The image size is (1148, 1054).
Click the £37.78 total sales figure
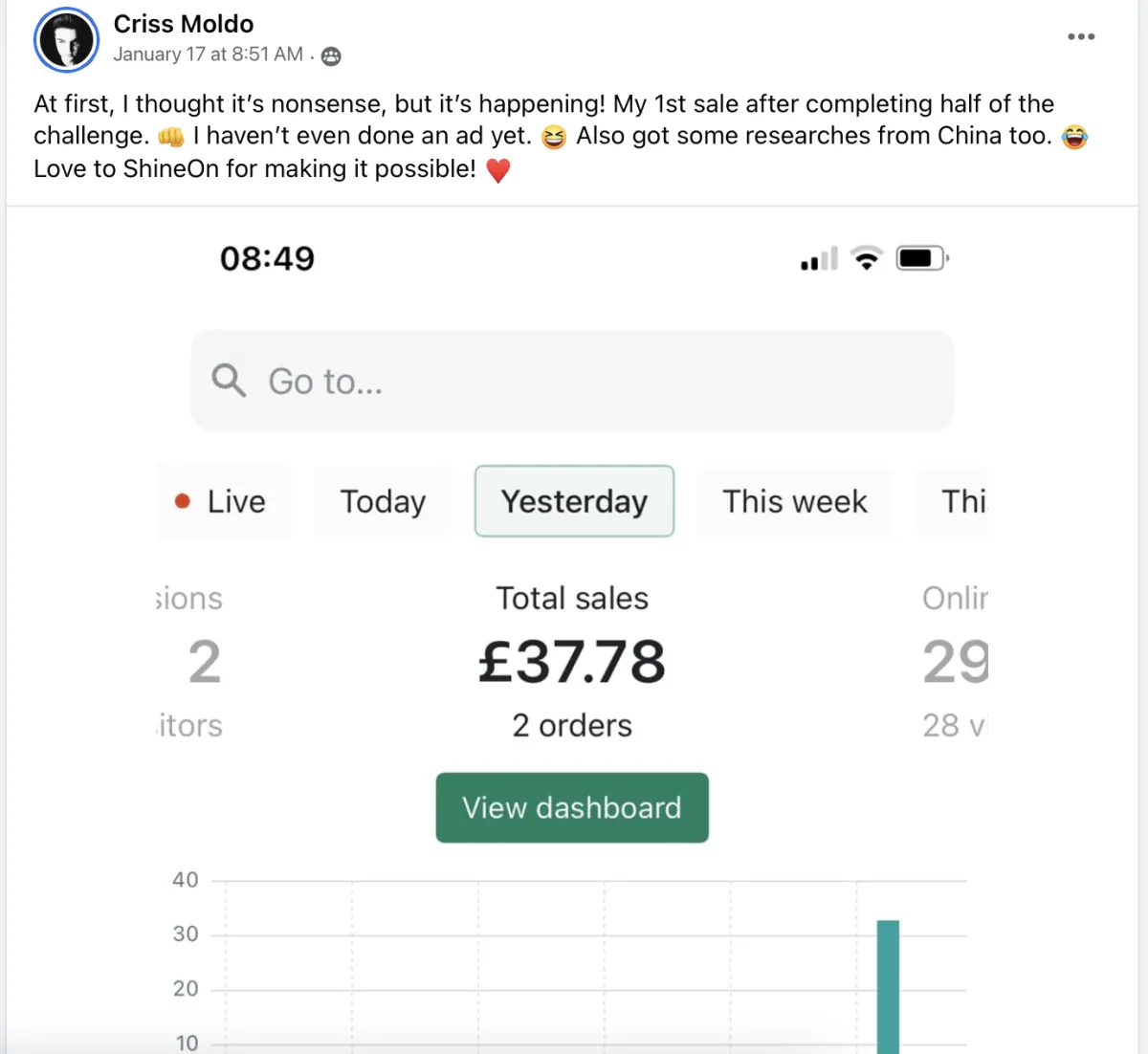coord(572,662)
